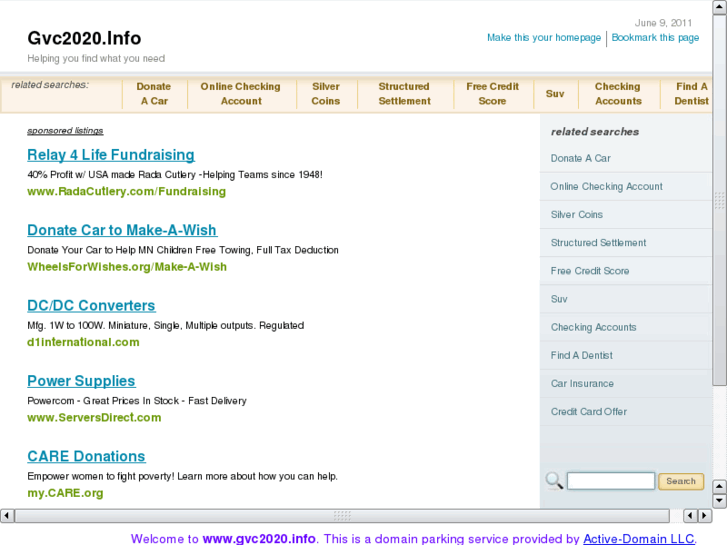Click Online Checking Account in sidebar
Image resolution: width=727 pixels, height=545 pixels.
point(606,186)
